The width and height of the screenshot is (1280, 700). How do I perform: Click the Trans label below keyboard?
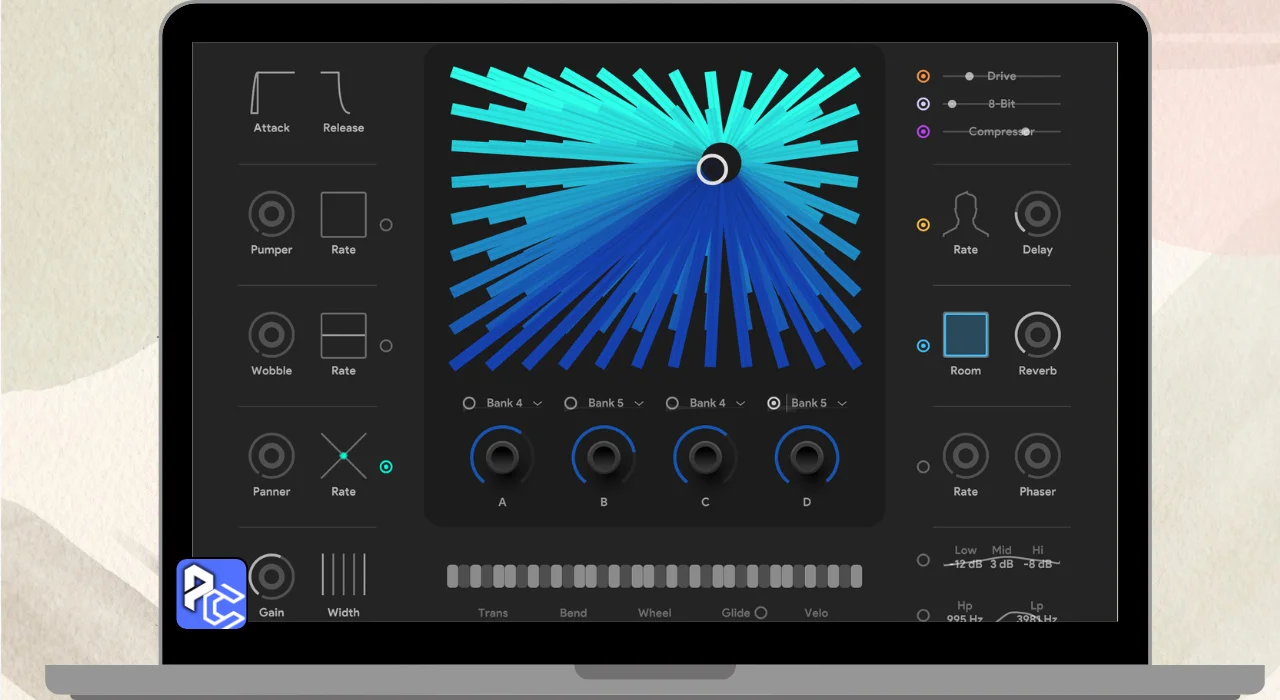[x=493, y=613]
